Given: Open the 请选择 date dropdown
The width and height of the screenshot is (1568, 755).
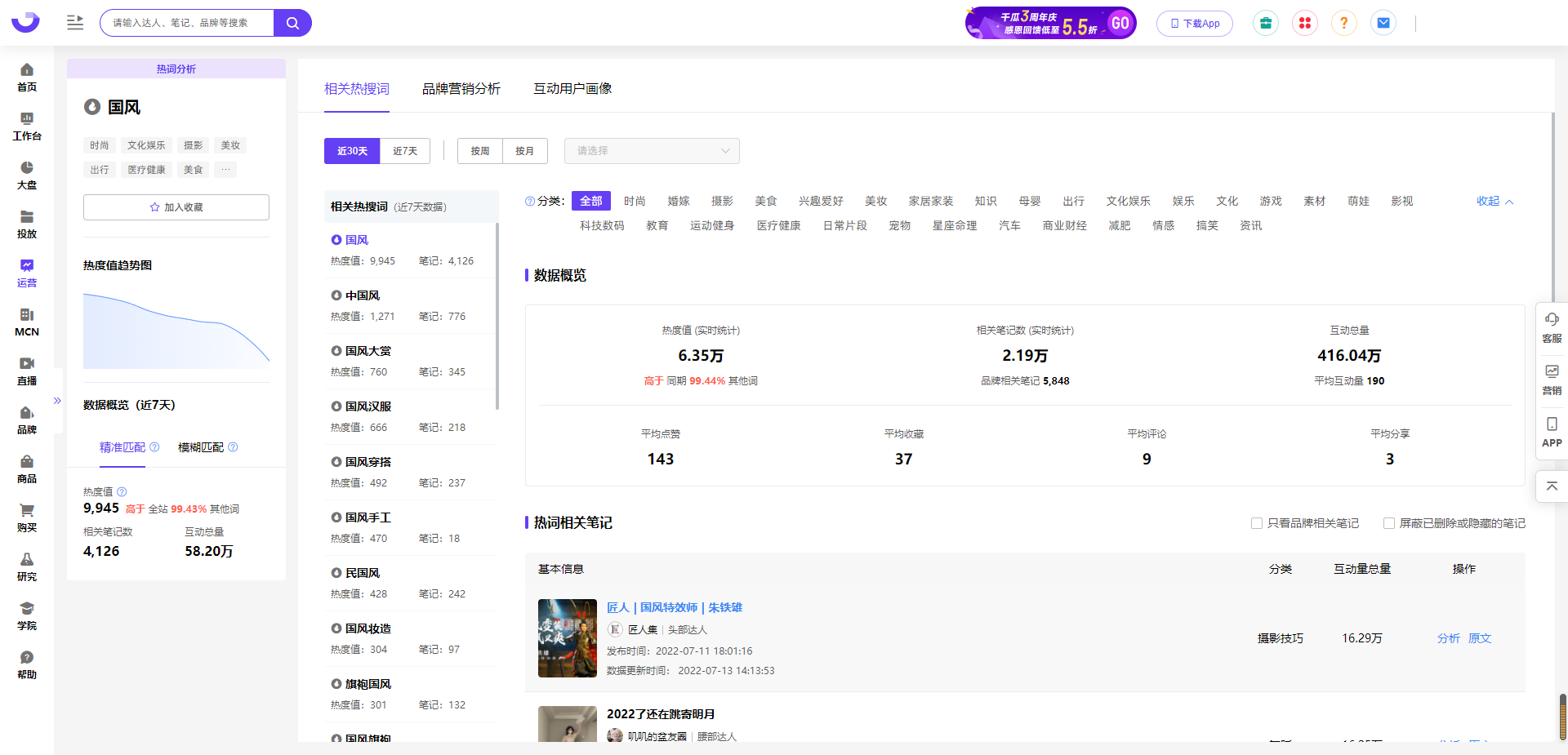Looking at the screenshot, I should pos(652,151).
